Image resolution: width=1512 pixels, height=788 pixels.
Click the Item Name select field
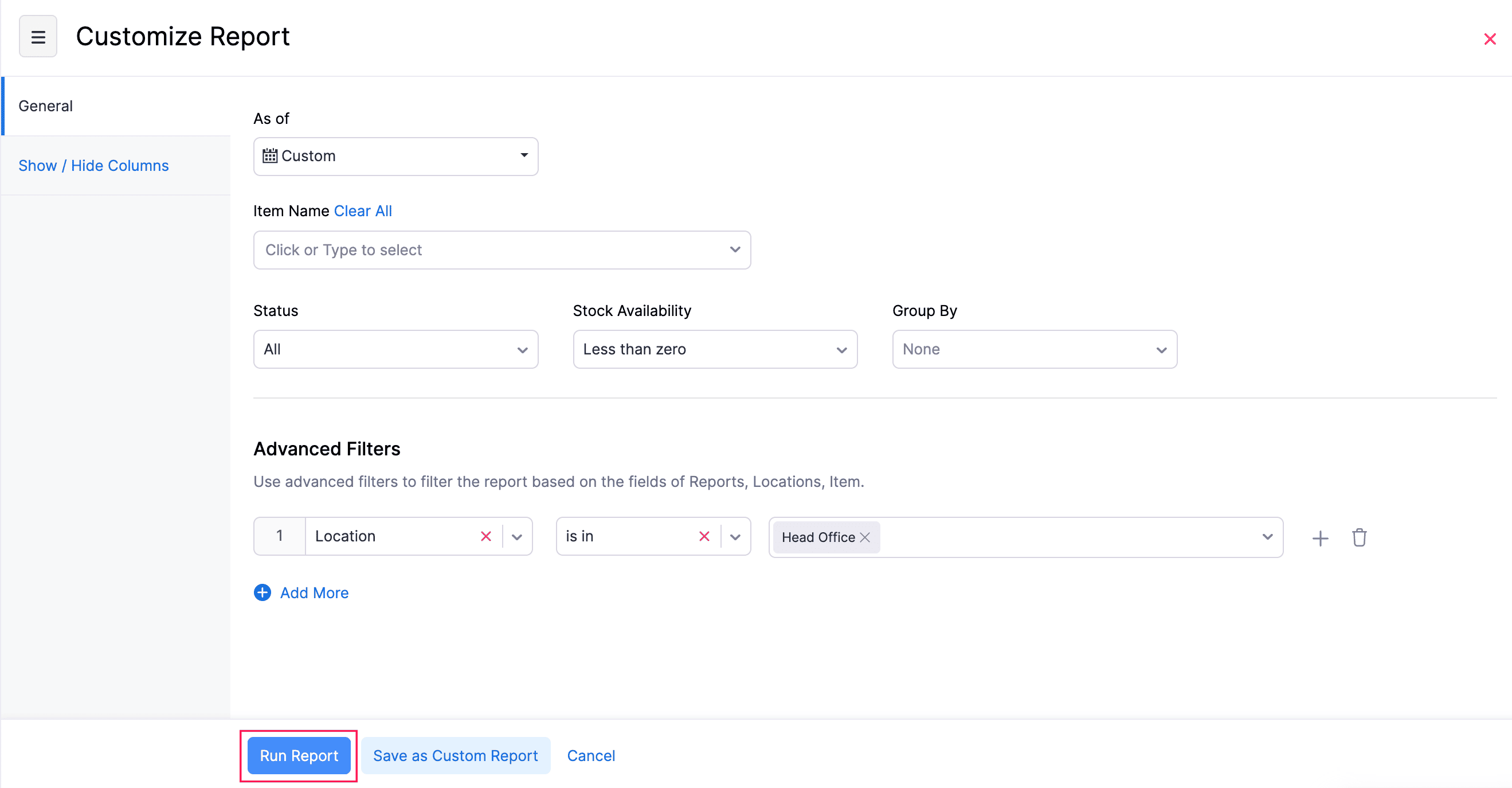coord(502,250)
